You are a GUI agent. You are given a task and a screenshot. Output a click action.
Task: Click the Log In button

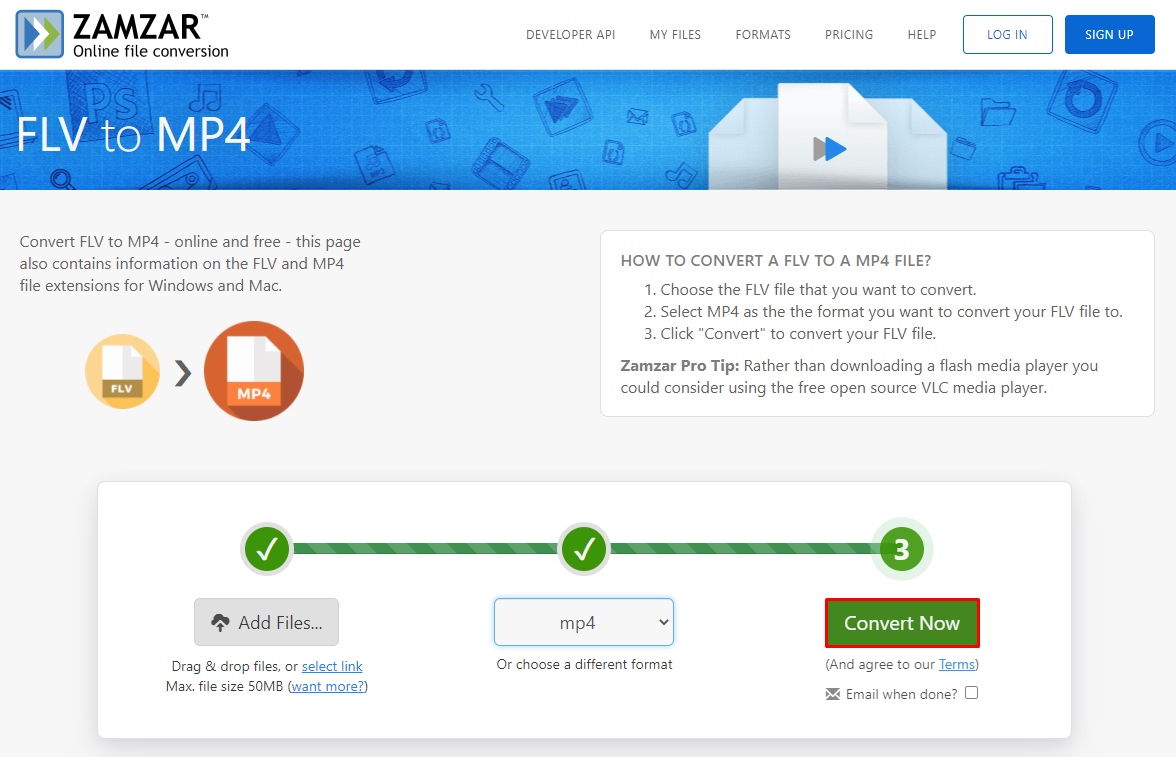pyautogui.click(x=1007, y=35)
